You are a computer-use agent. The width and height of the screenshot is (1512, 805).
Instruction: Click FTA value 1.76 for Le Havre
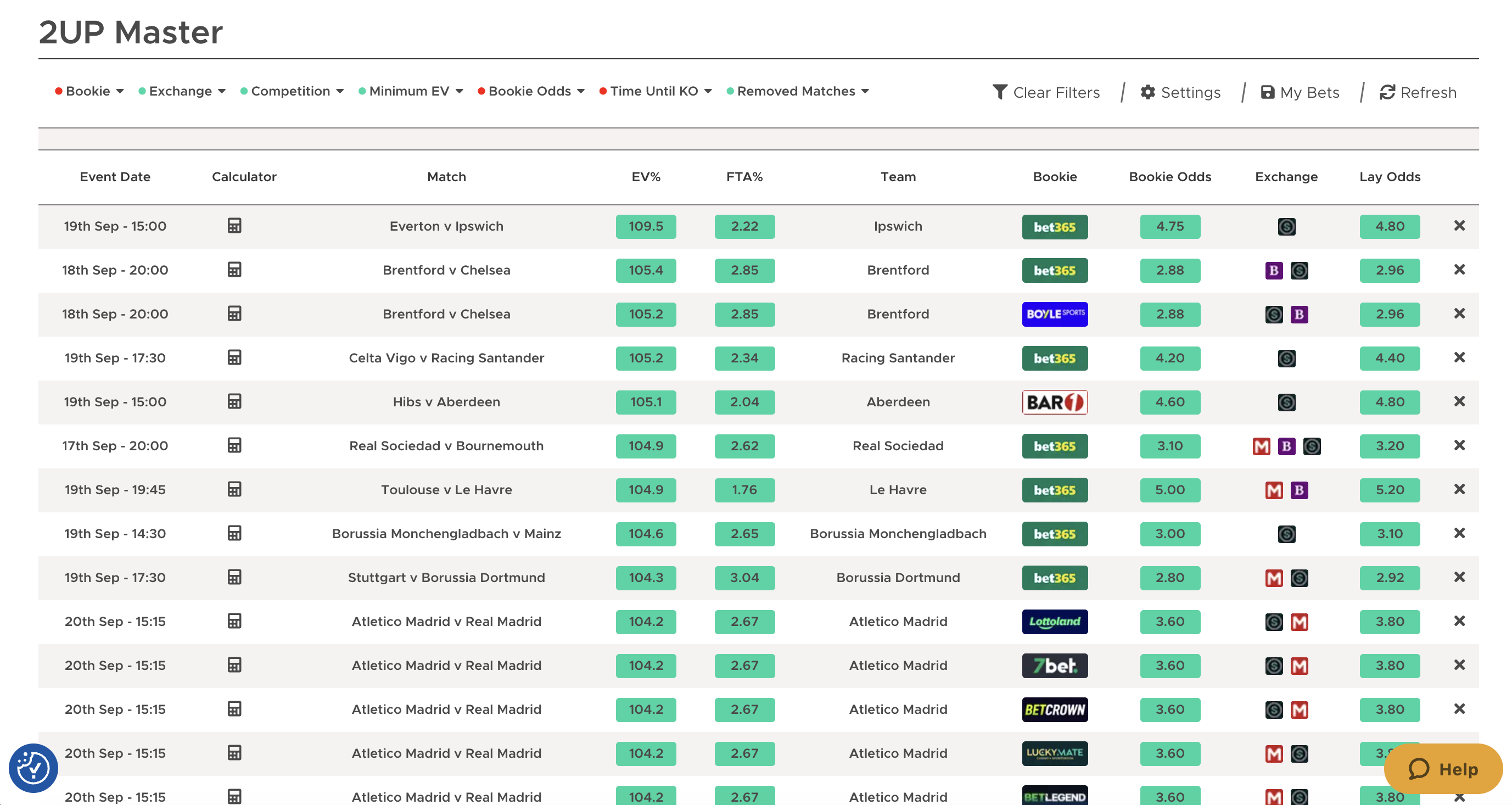click(x=744, y=490)
